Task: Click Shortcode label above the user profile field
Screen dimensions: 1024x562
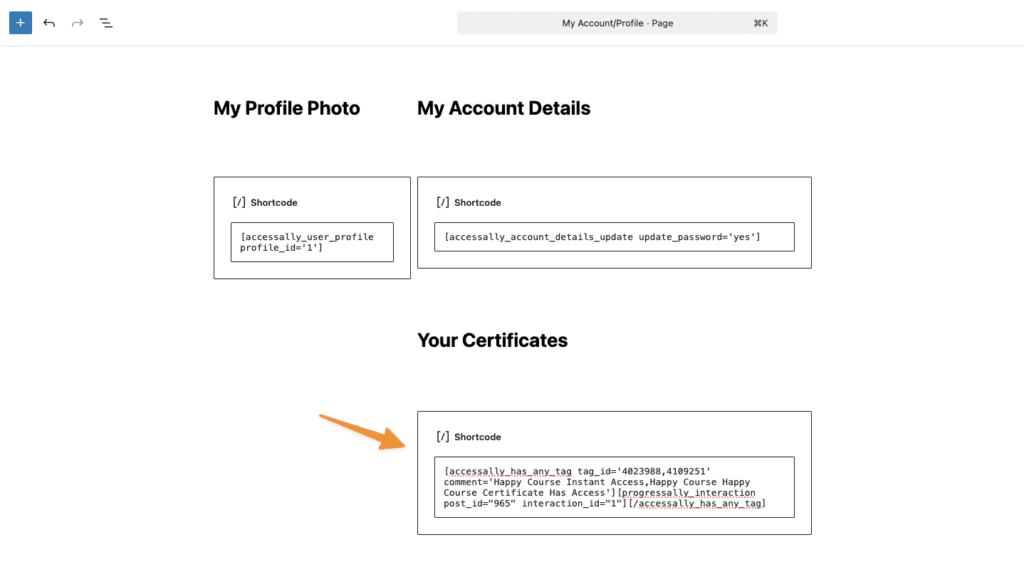Action: tap(274, 203)
